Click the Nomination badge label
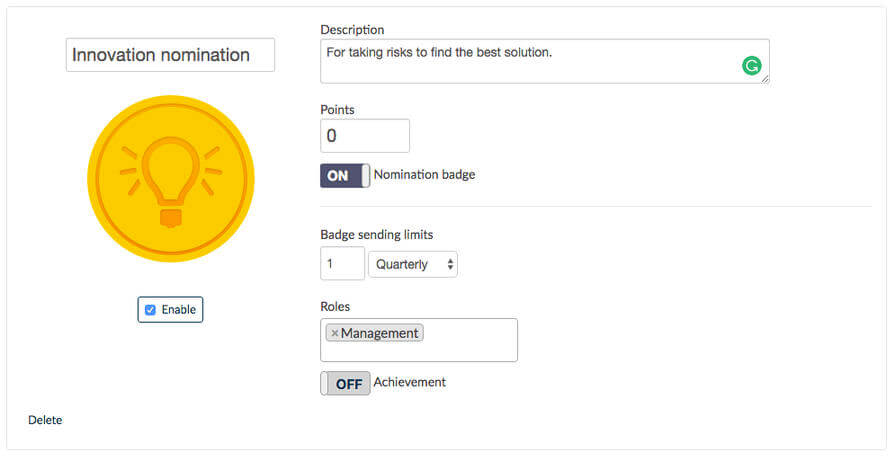Image resolution: width=895 pixels, height=461 pixels. click(x=424, y=175)
